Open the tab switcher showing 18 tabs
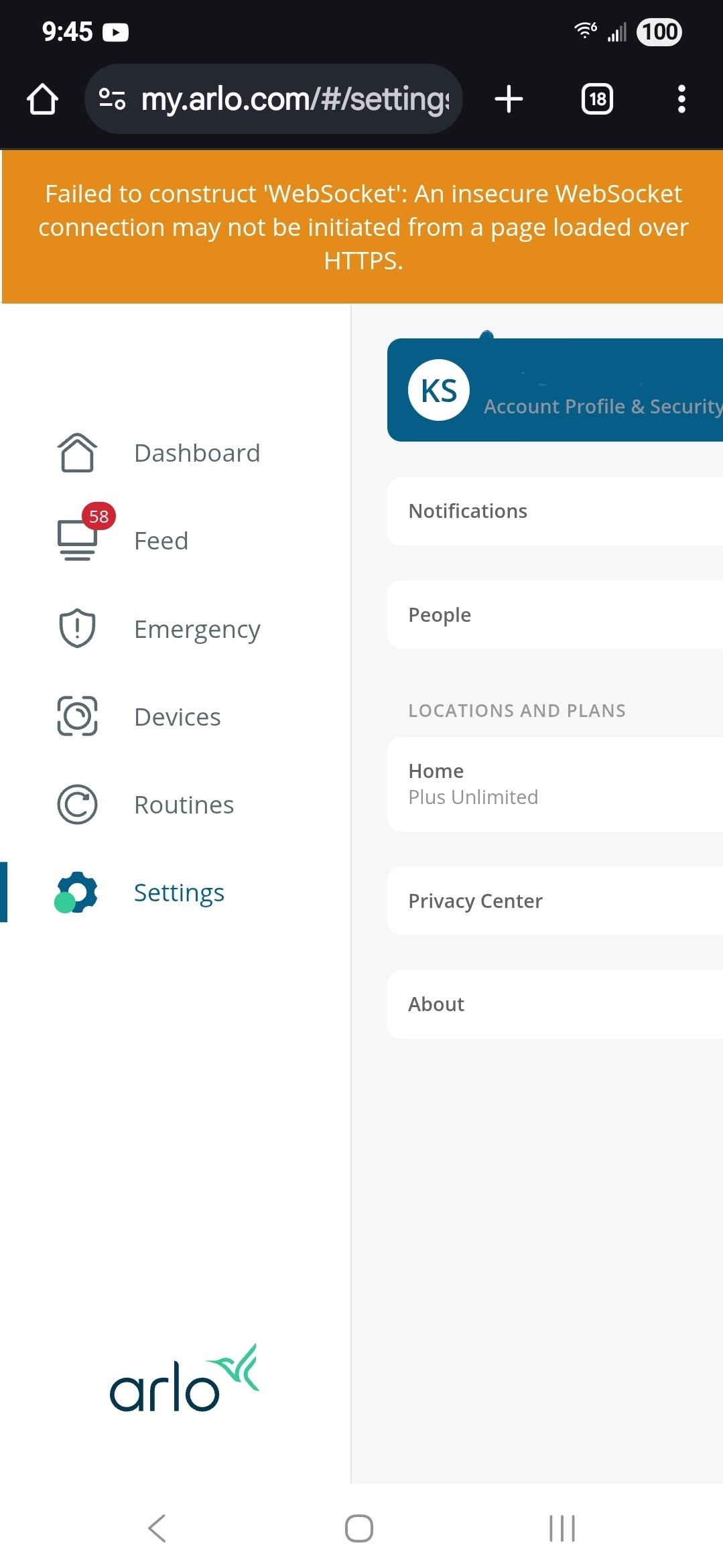723x1568 pixels. pyautogui.click(x=596, y=99)
